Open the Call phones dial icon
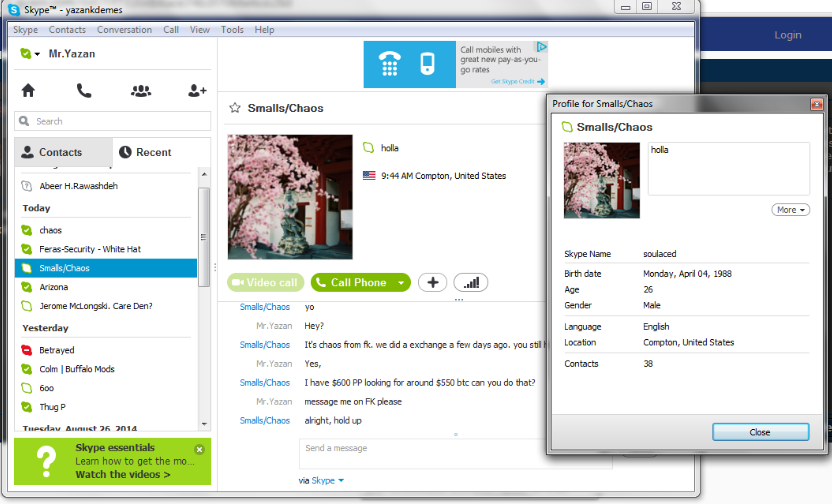The image size is (832, 504). point(84,91)
